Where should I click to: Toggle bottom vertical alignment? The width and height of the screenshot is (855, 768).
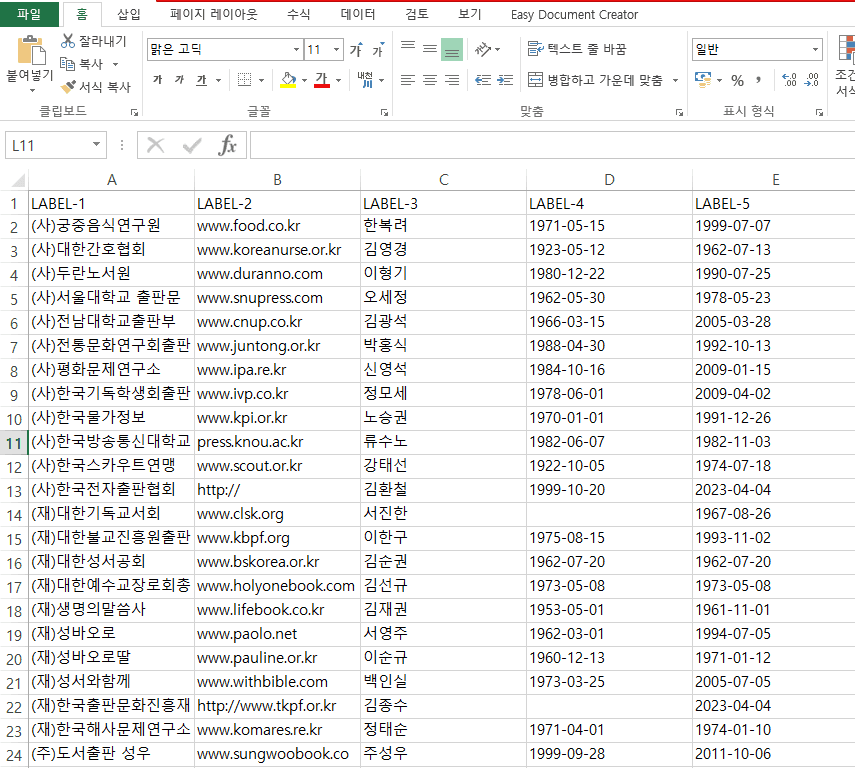click(x=451, y=50)
